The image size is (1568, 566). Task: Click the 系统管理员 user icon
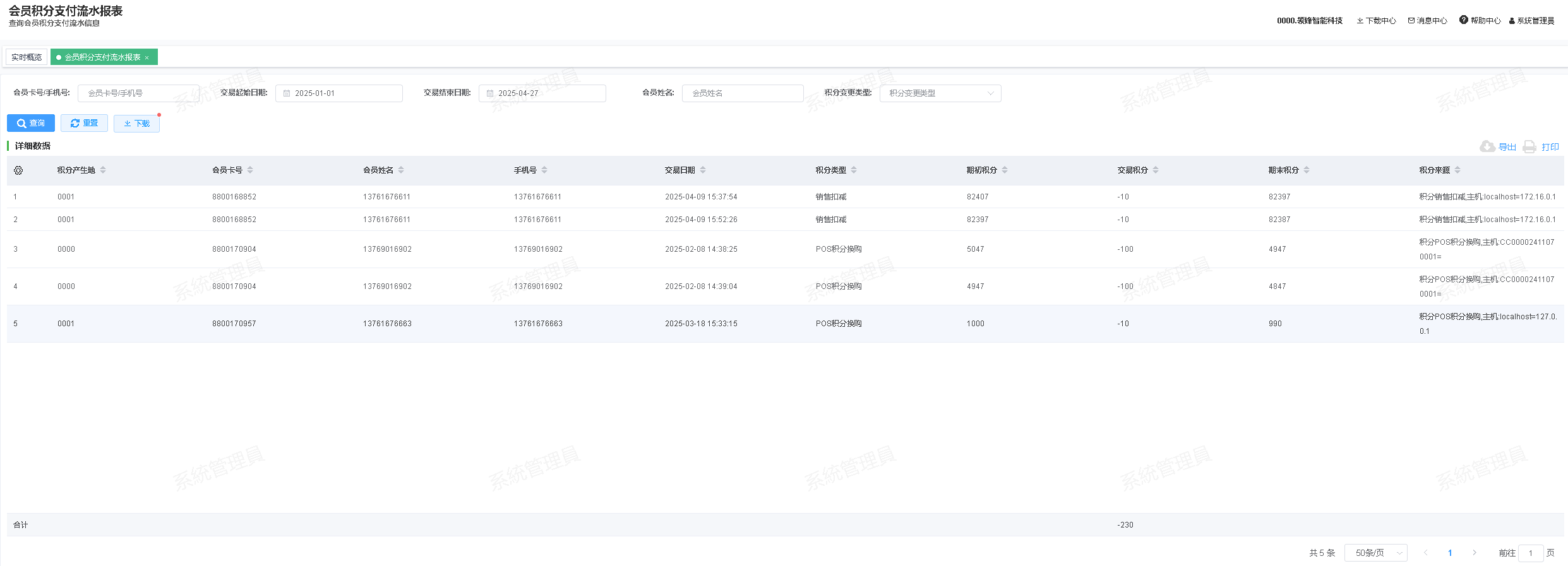point(1512,21)
